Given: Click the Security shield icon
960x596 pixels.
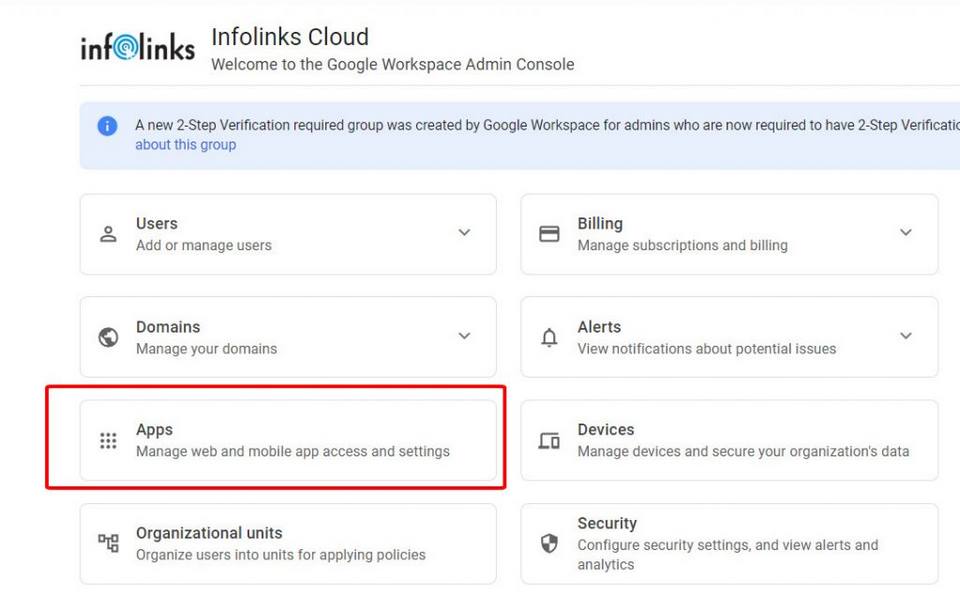Looking at the screenshot, I should [x=549, y=543].
